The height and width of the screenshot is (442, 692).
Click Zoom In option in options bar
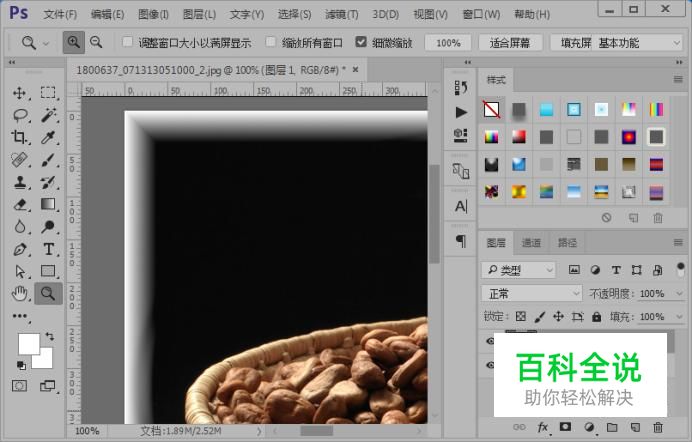pyautogui.click(x=74, y=42)
